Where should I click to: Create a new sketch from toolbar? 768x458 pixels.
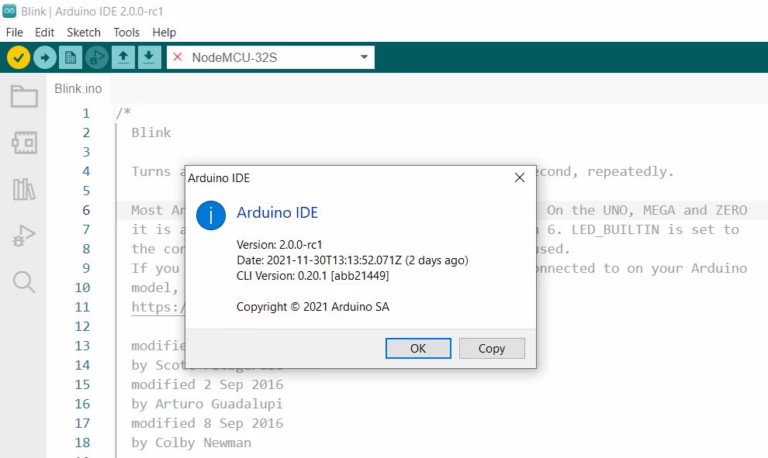71,57
